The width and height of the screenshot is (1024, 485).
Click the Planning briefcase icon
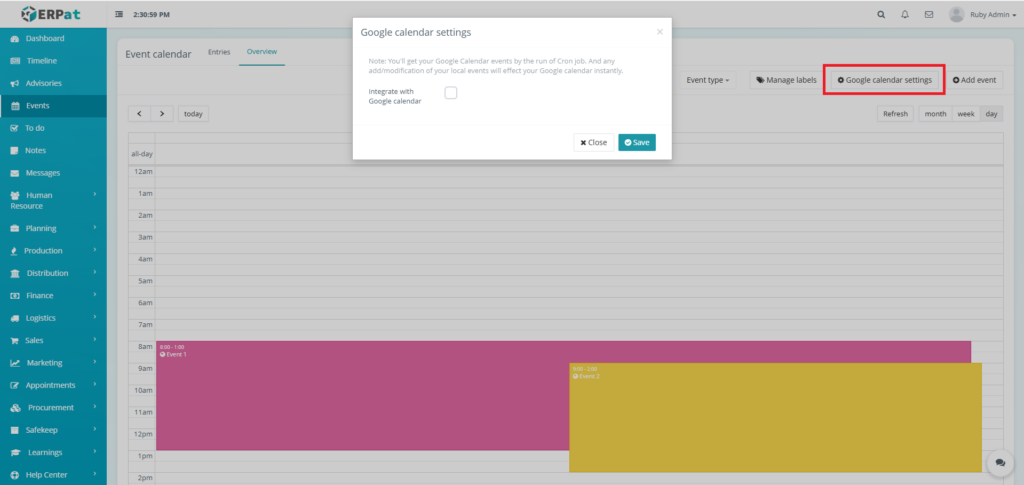click(15, 228)
